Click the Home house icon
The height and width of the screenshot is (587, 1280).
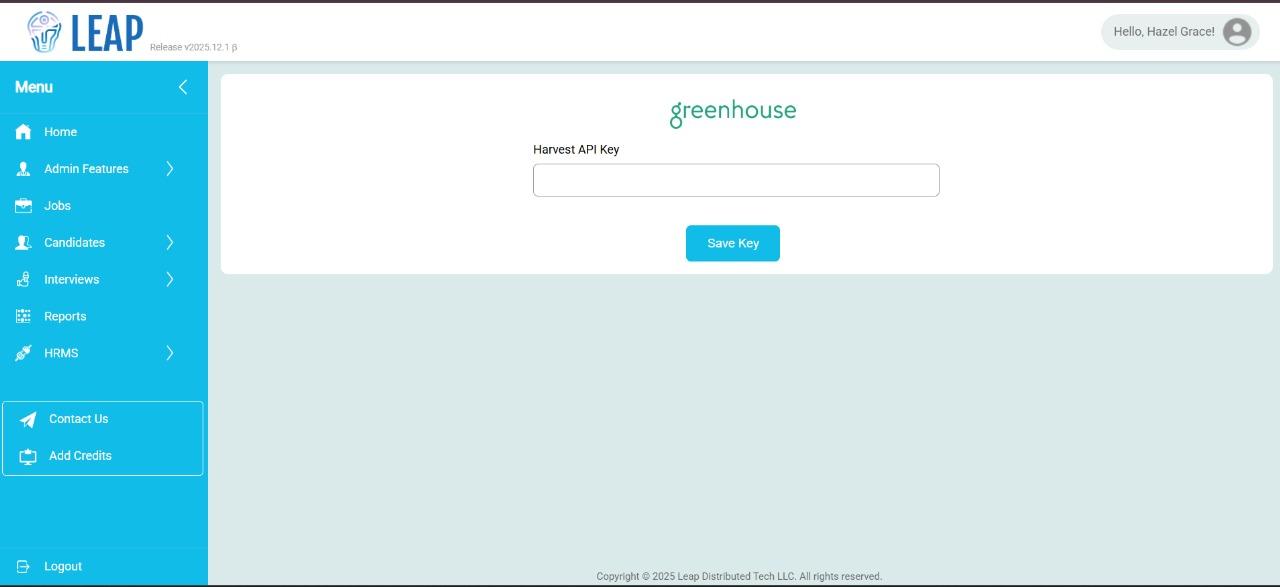[23, 132]
